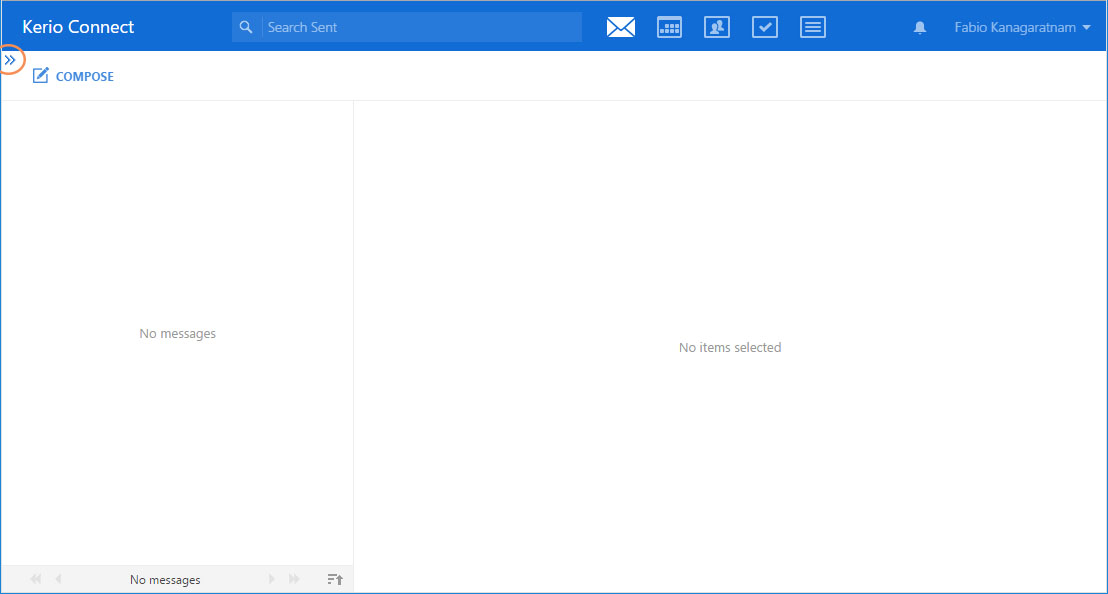Viewport: 1108px width, 594px height.
Task: Click the Compose button
Action: (x=73, y=76)
